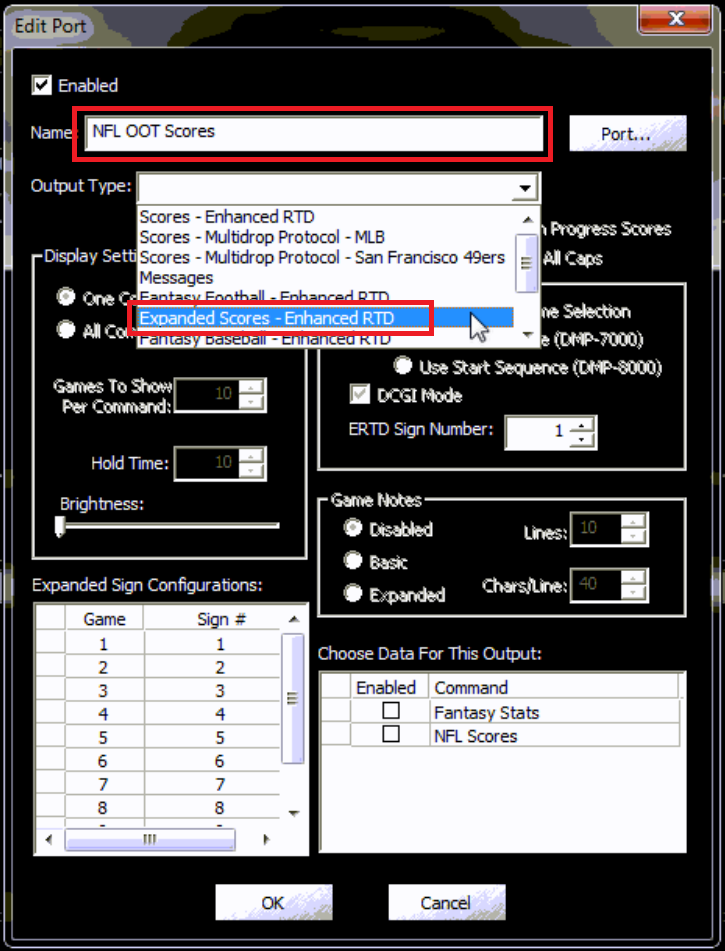Select Messages from output type list
Image resolution: width=725 pixels, height=951 pixels.
(x=177, y=277)
